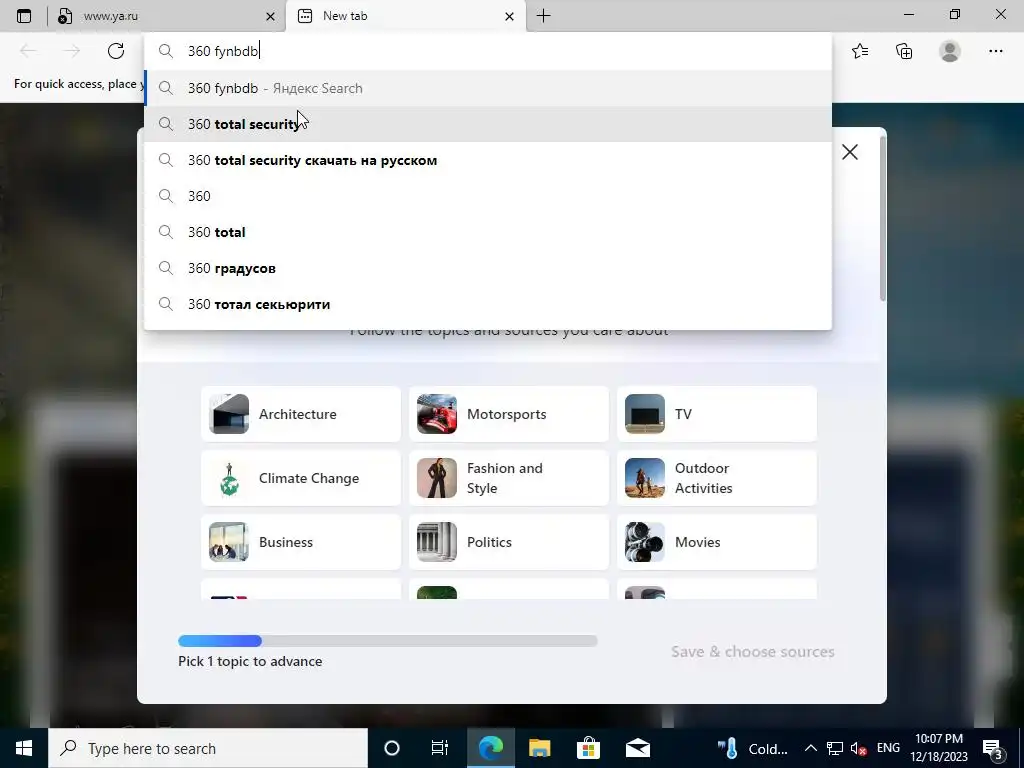The width and height of the screenshot is (1024, 768).
Task: Open Microsoft Edge from the taskbar
Action: (490, 748)
